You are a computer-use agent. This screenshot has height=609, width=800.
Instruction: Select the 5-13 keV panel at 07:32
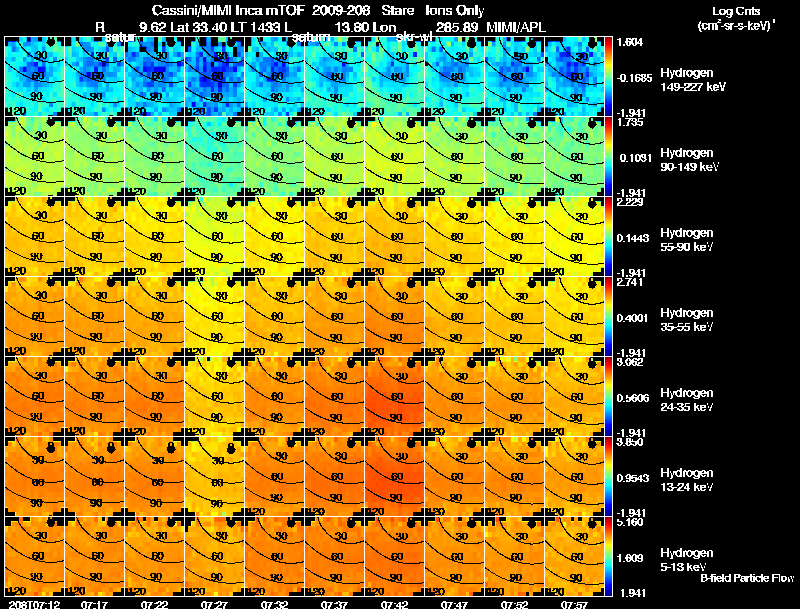(274, 557)
